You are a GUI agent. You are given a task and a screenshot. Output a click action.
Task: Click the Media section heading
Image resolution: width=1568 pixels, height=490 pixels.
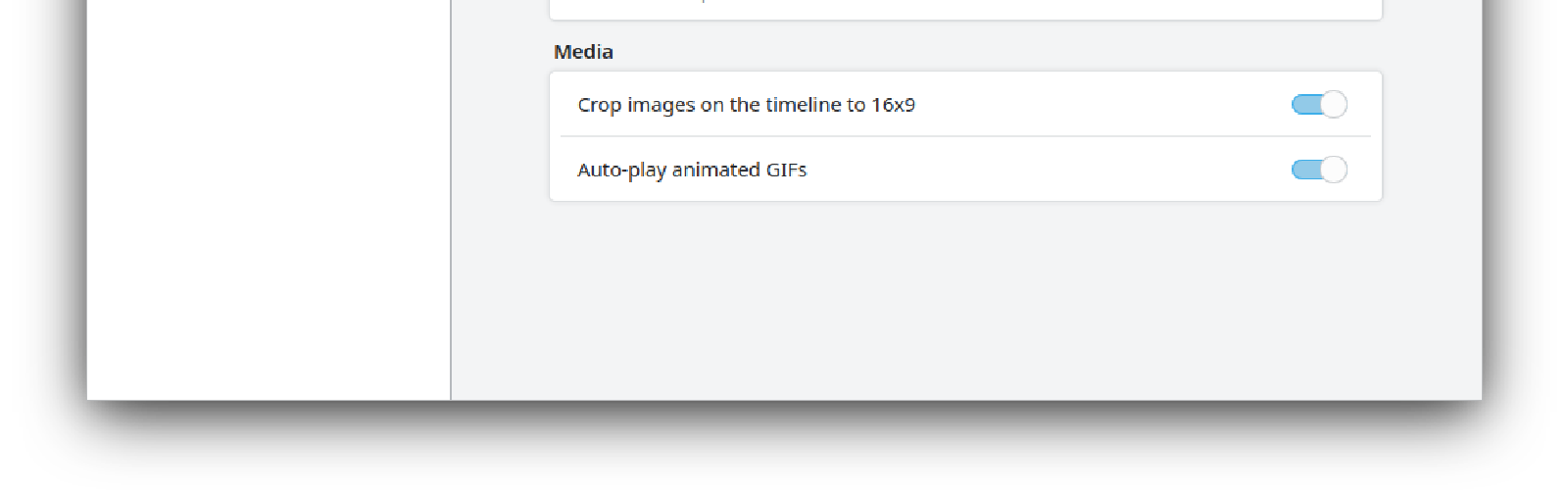pos(583,52)
